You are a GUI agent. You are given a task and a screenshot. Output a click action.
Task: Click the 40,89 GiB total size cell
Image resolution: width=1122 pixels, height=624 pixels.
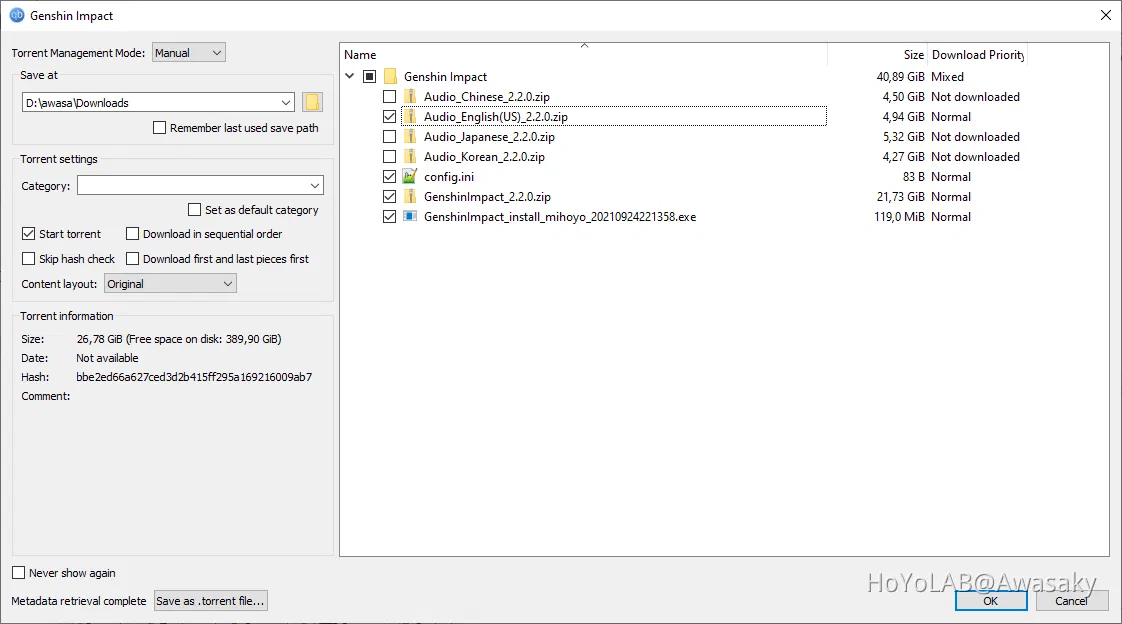point(901,77)
